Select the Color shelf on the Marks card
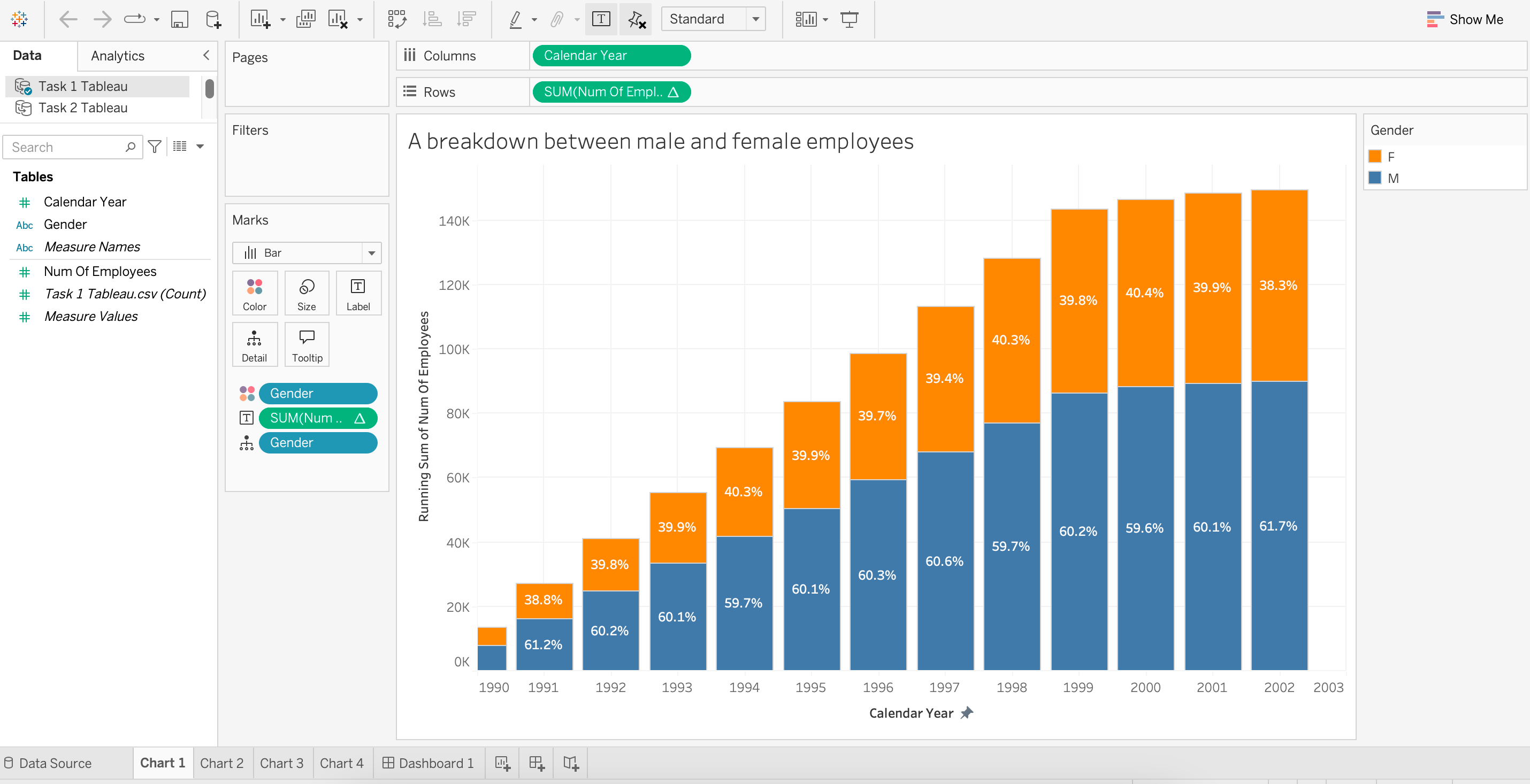 point(255,293)
